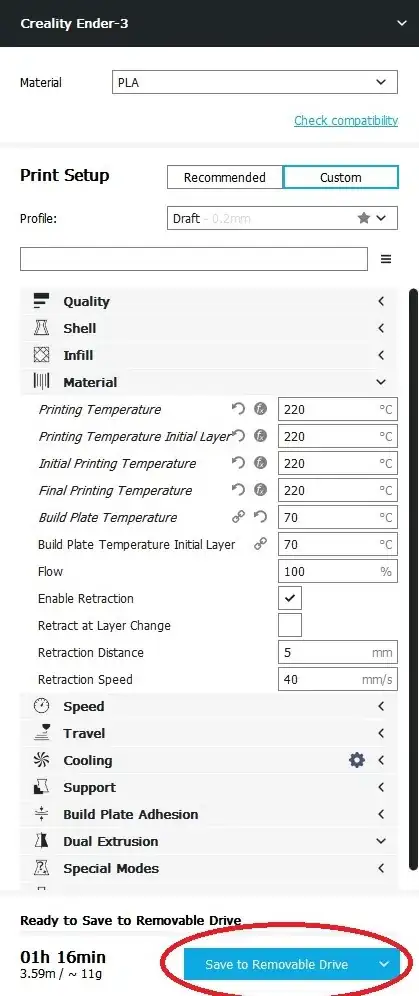Select the Custom print setup tab
The height and width of the screenshot is (996, 419).
coord(341,177)
